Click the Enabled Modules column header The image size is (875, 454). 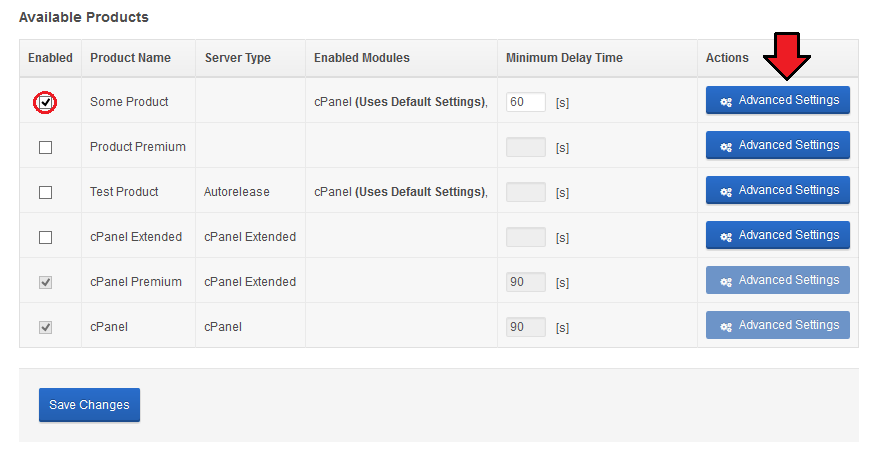362,58
